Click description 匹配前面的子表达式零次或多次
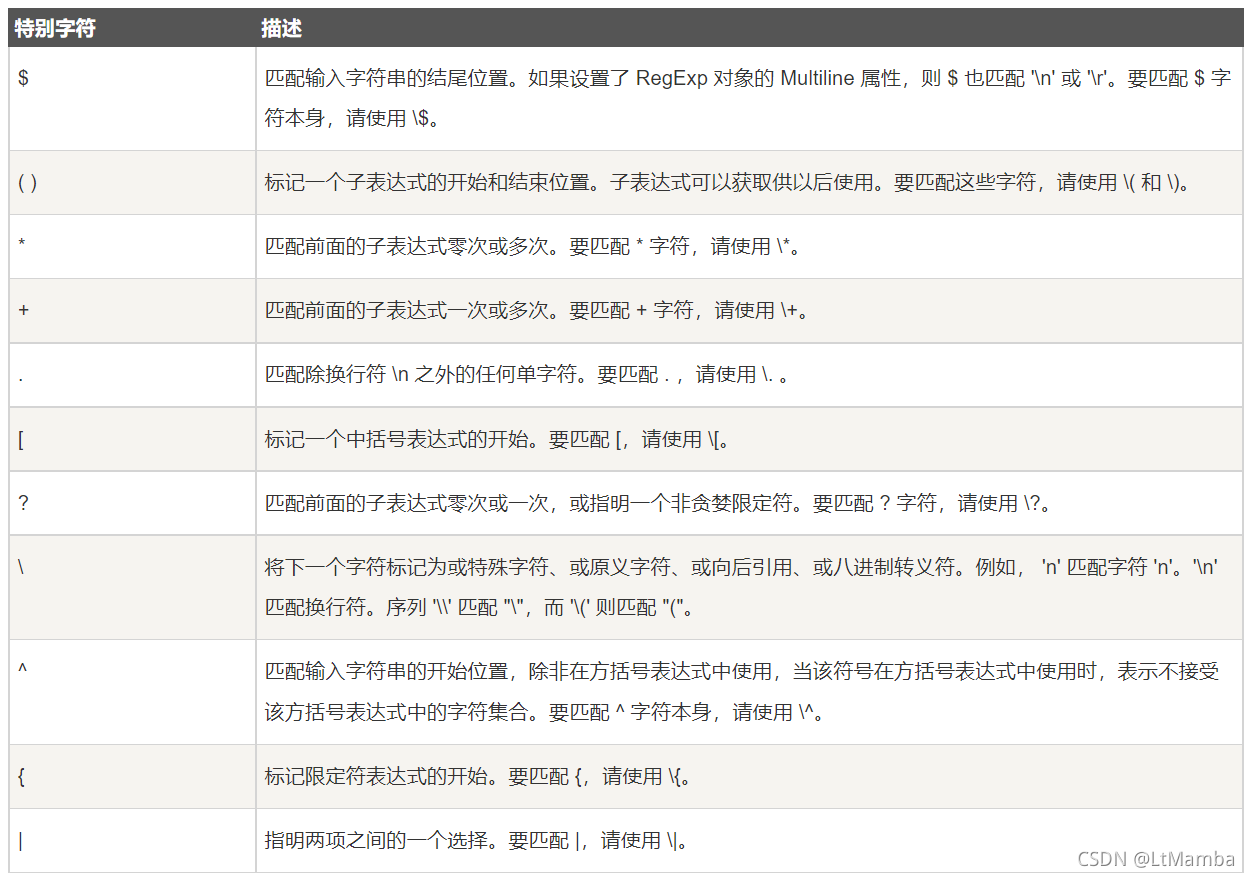The height and width of the screenshot is (877, 1250). [x=748, y=247]
